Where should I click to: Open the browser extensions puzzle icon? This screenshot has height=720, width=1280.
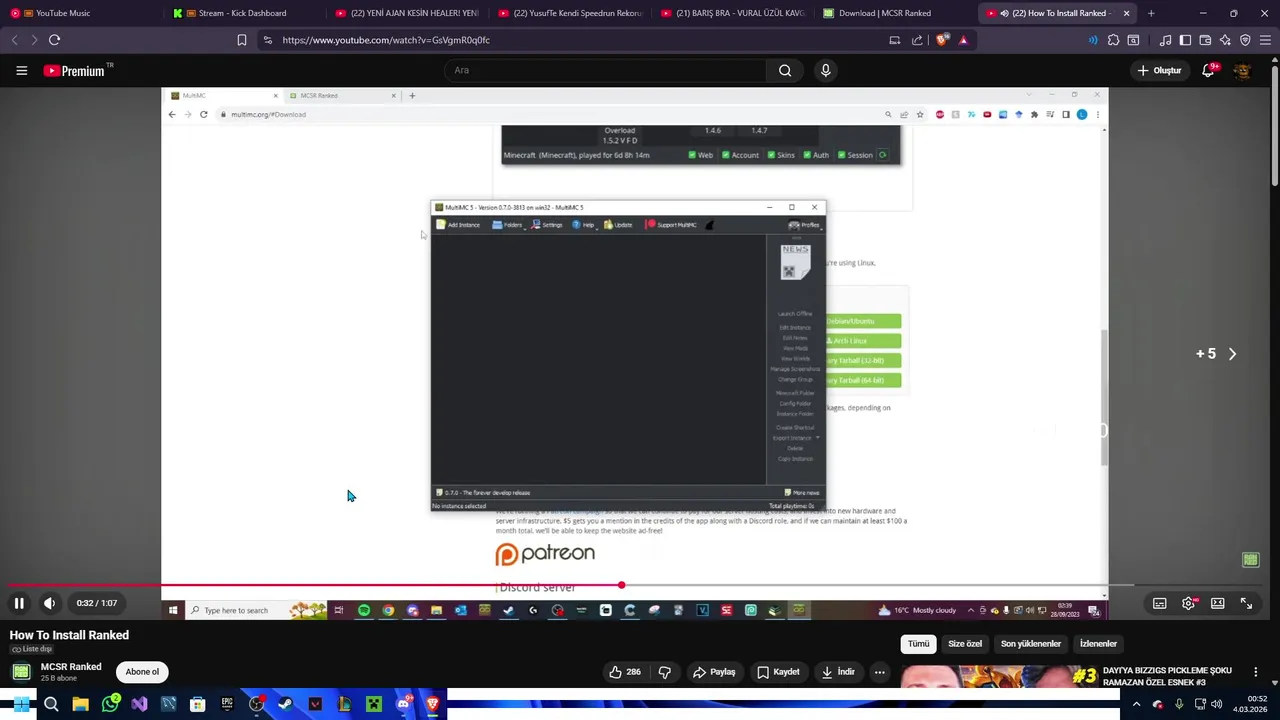1113,40
